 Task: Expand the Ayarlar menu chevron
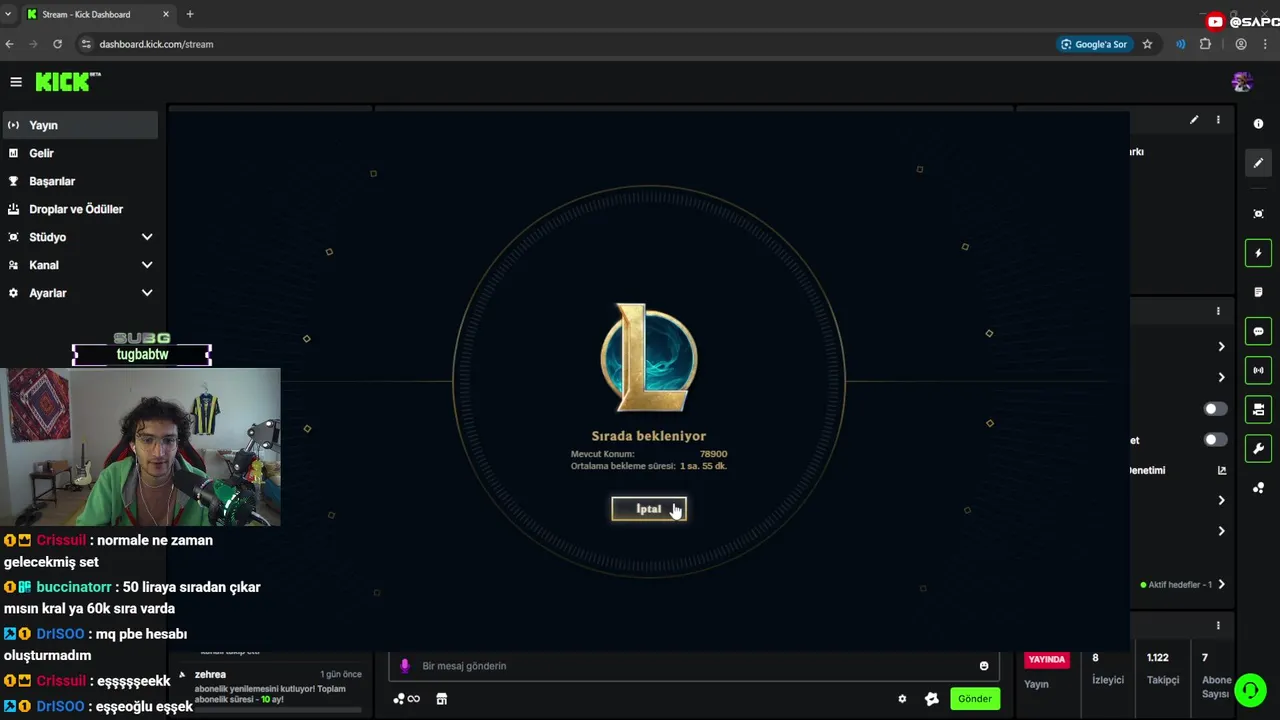point(147,293)
